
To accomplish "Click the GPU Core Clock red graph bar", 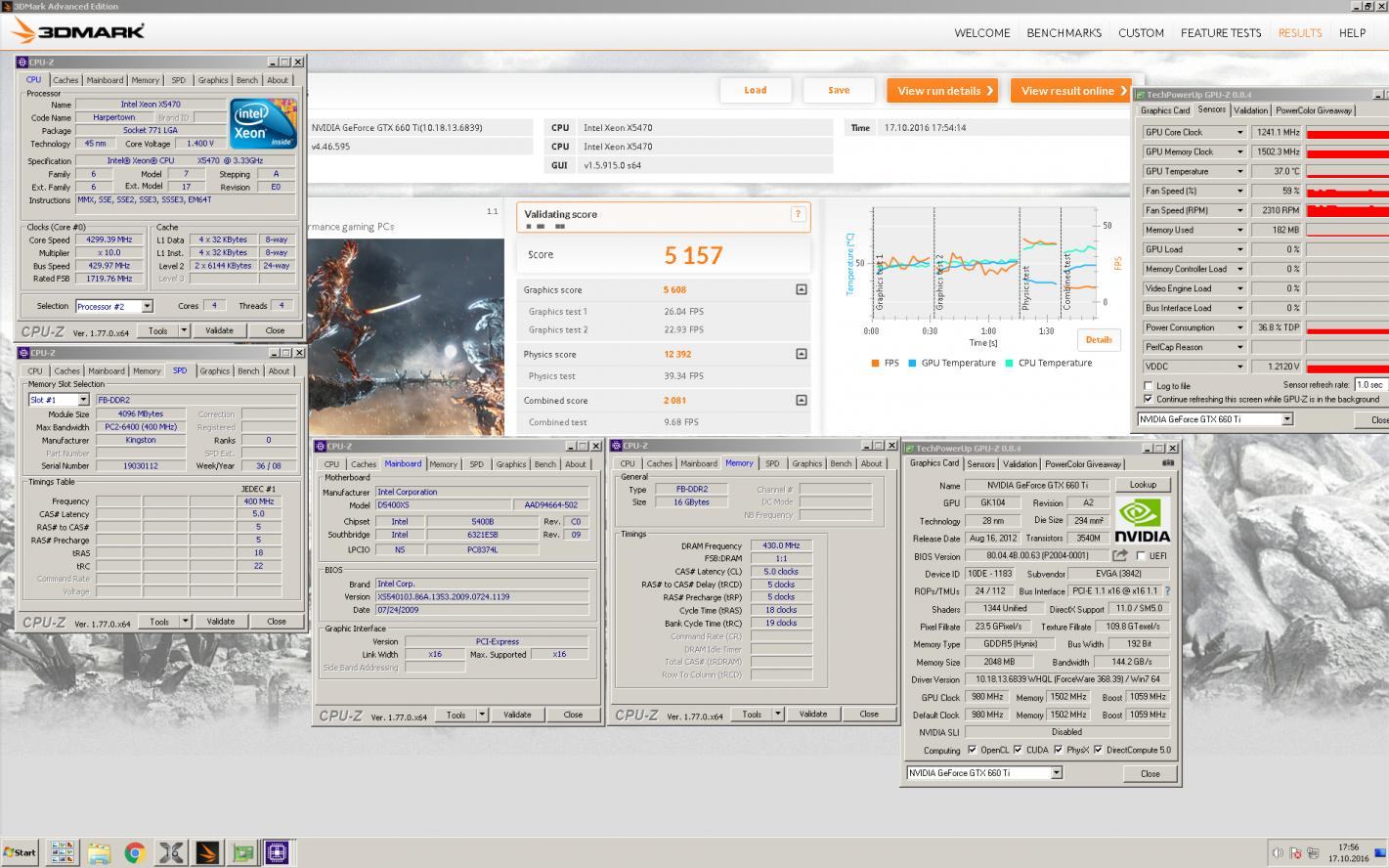I will tap(1347, 132).
